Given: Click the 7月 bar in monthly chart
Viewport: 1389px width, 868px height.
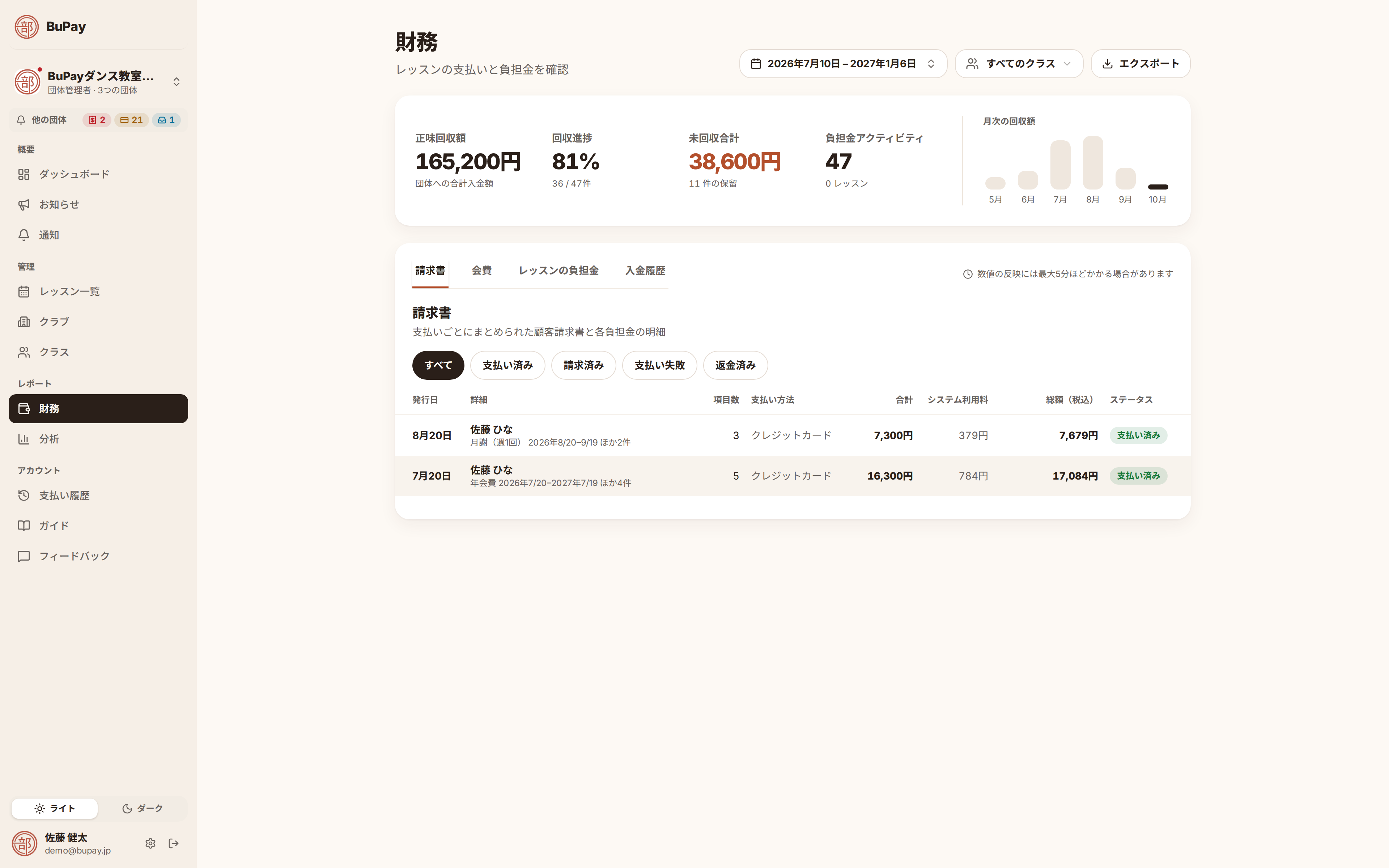Looking at the screenshot, I should coord(1060,165).
